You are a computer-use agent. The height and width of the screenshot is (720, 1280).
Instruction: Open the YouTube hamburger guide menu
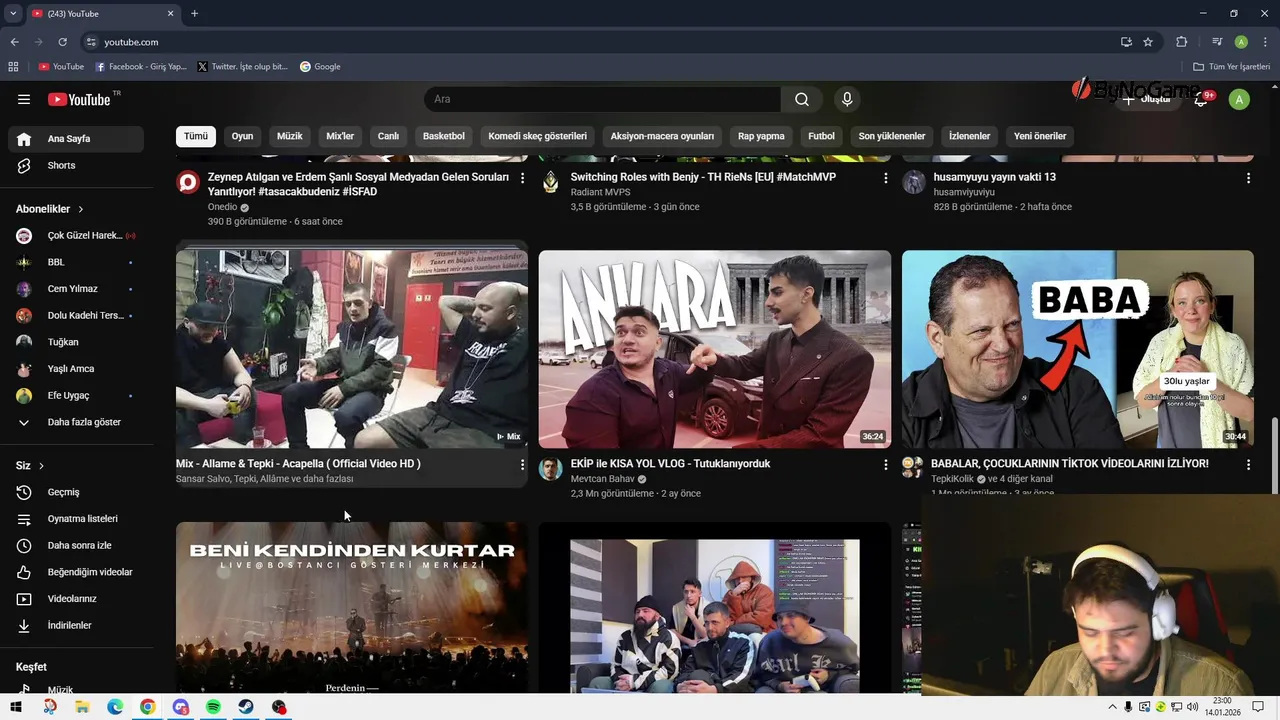(24, 99)
